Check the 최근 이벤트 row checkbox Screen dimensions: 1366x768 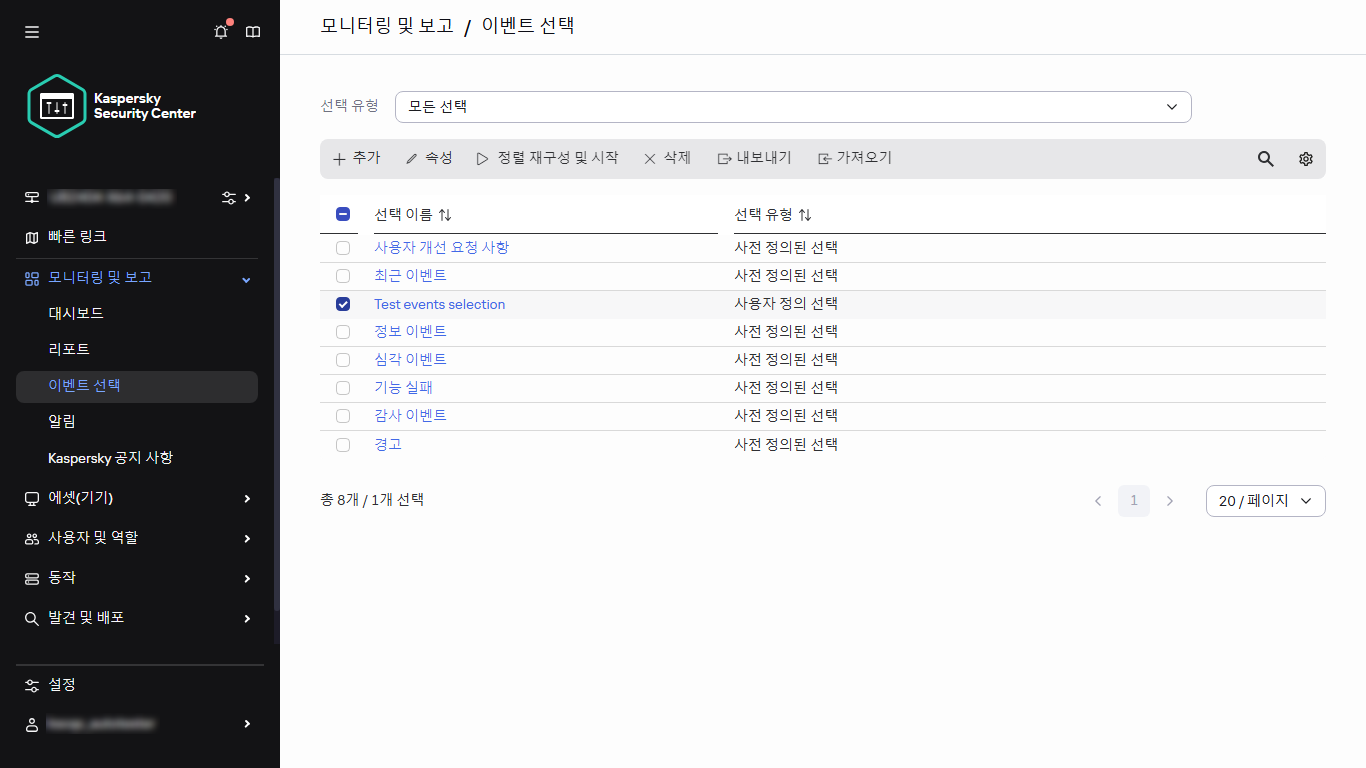[343, 275]
